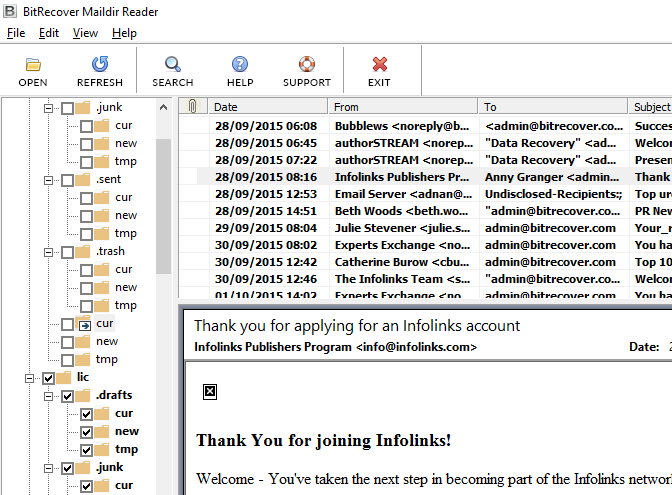Select The Infolinks Team email row
Screen dimensions: 672x495
426,279
